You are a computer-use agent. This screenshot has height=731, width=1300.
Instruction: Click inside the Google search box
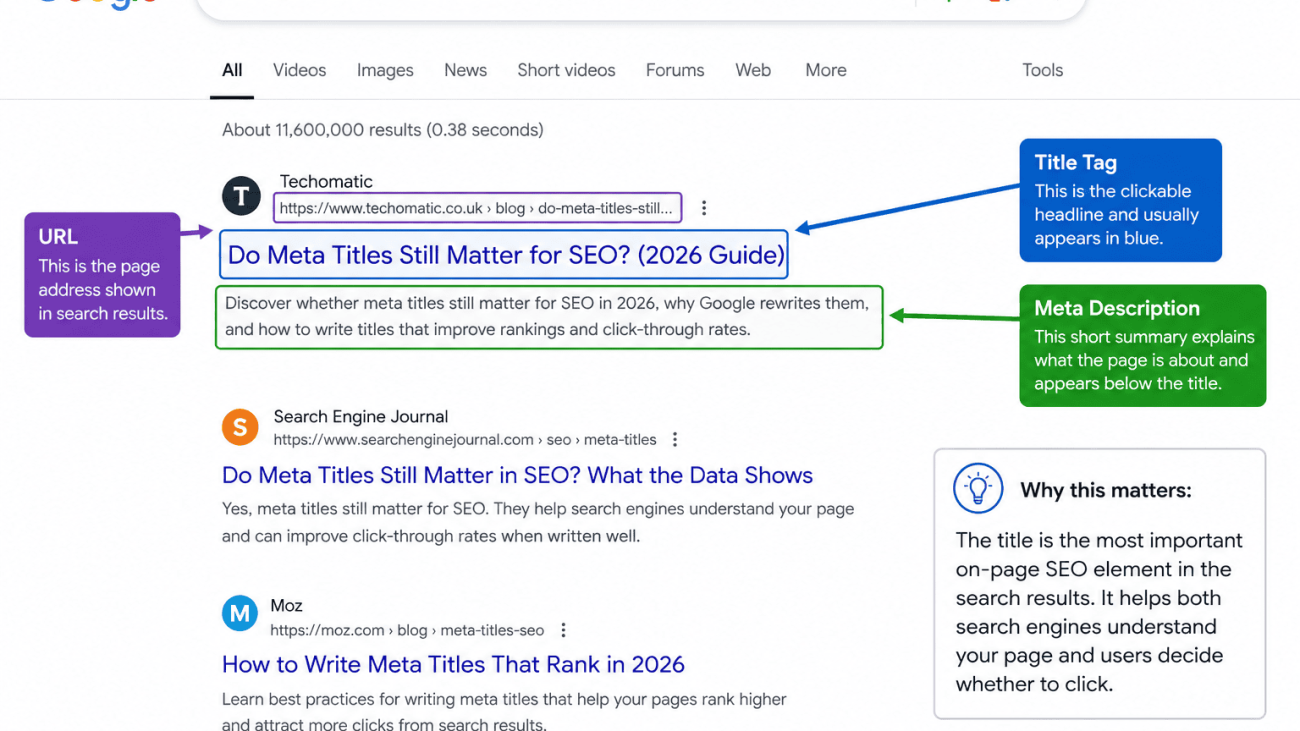(640, 8)
